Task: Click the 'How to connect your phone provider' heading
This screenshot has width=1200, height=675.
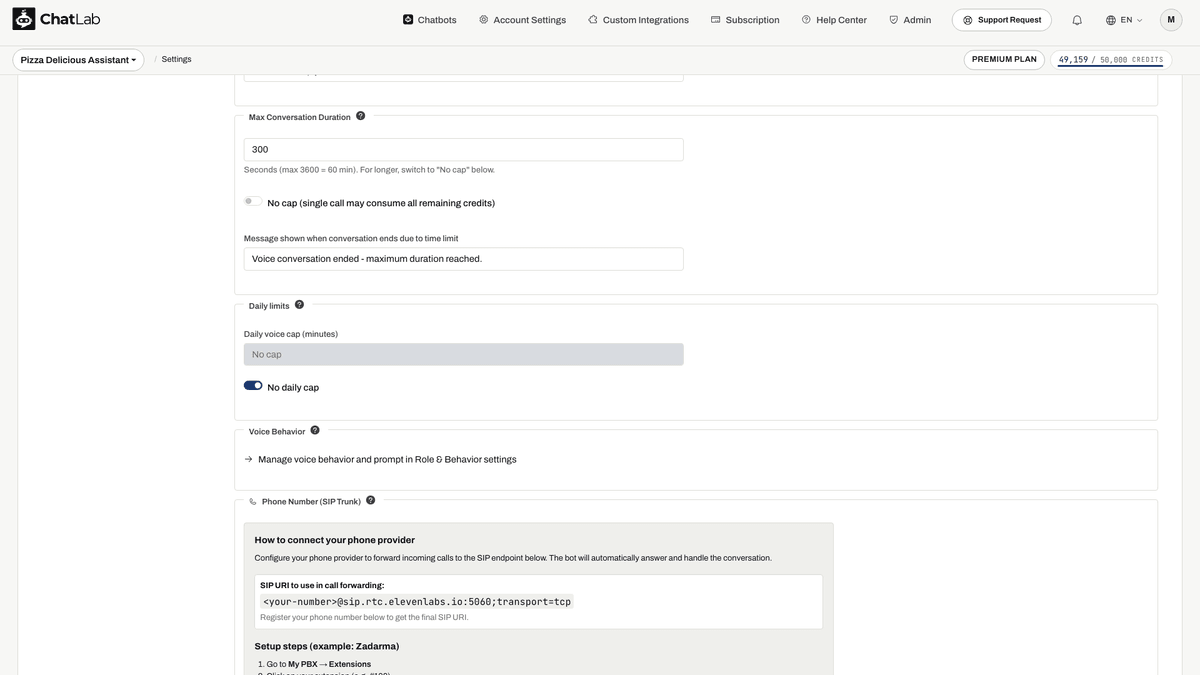Action: click(335, 540)
